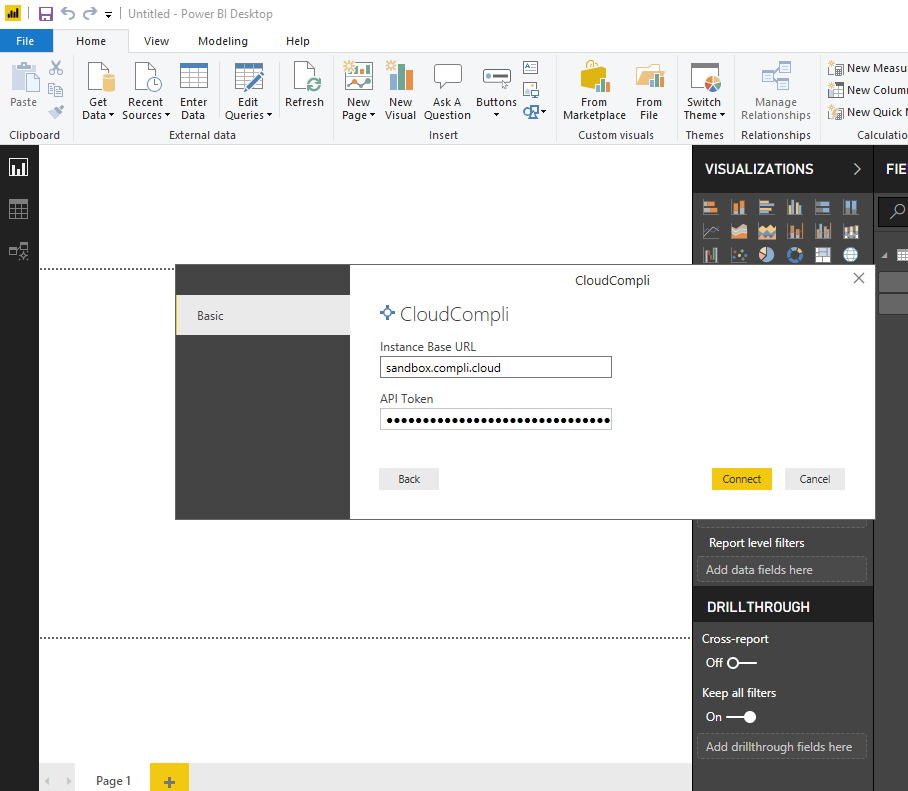Select the clustered column chart visual
The image size is (908, 791).
[x=794, y=207]
